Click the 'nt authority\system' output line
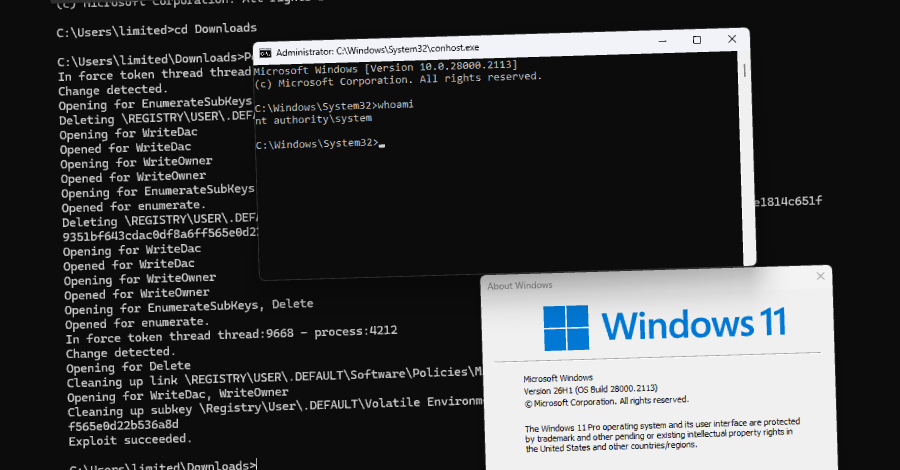The width and height of the screenshot is (900, 470). tap(313, 119)
